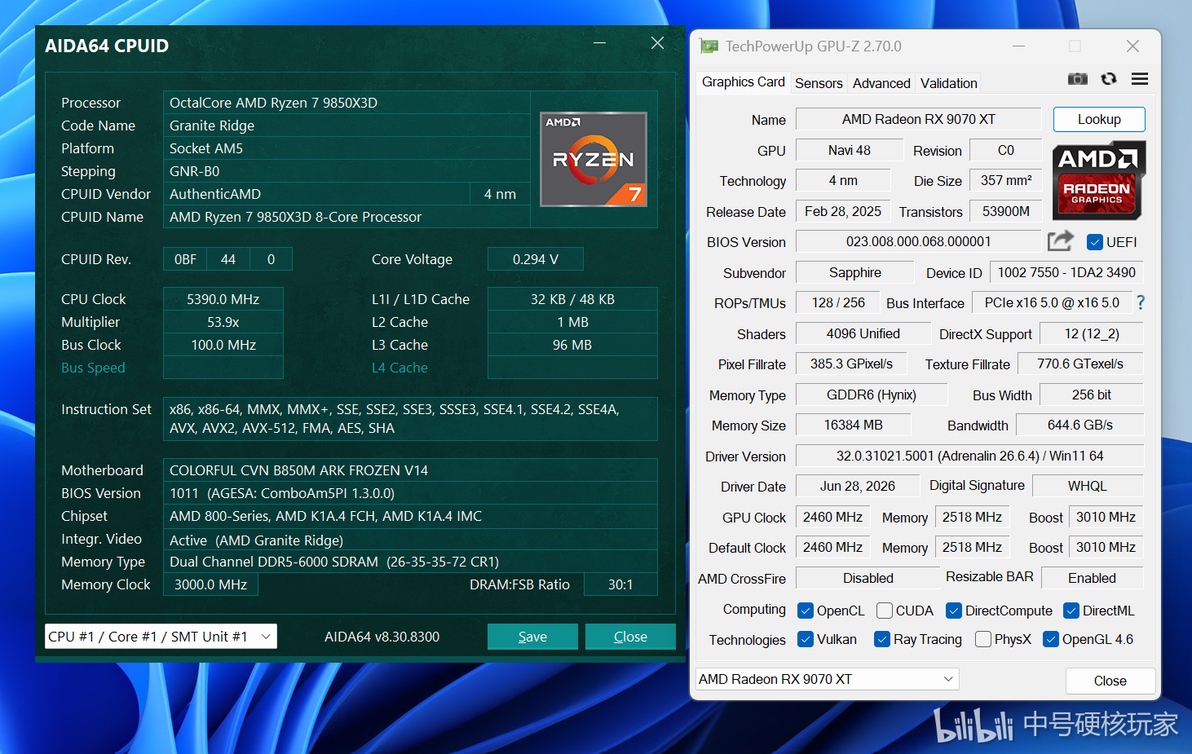Image resolution: width=1192 pixels, height=754 pixels.
Task: Click the Multiplier 53.9x value
Action: (x=223, y=322)
